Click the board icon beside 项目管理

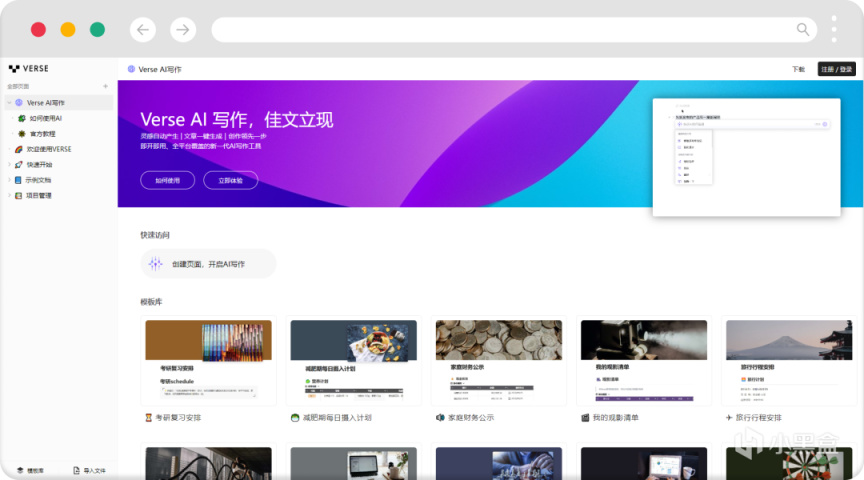pos(18,195)
